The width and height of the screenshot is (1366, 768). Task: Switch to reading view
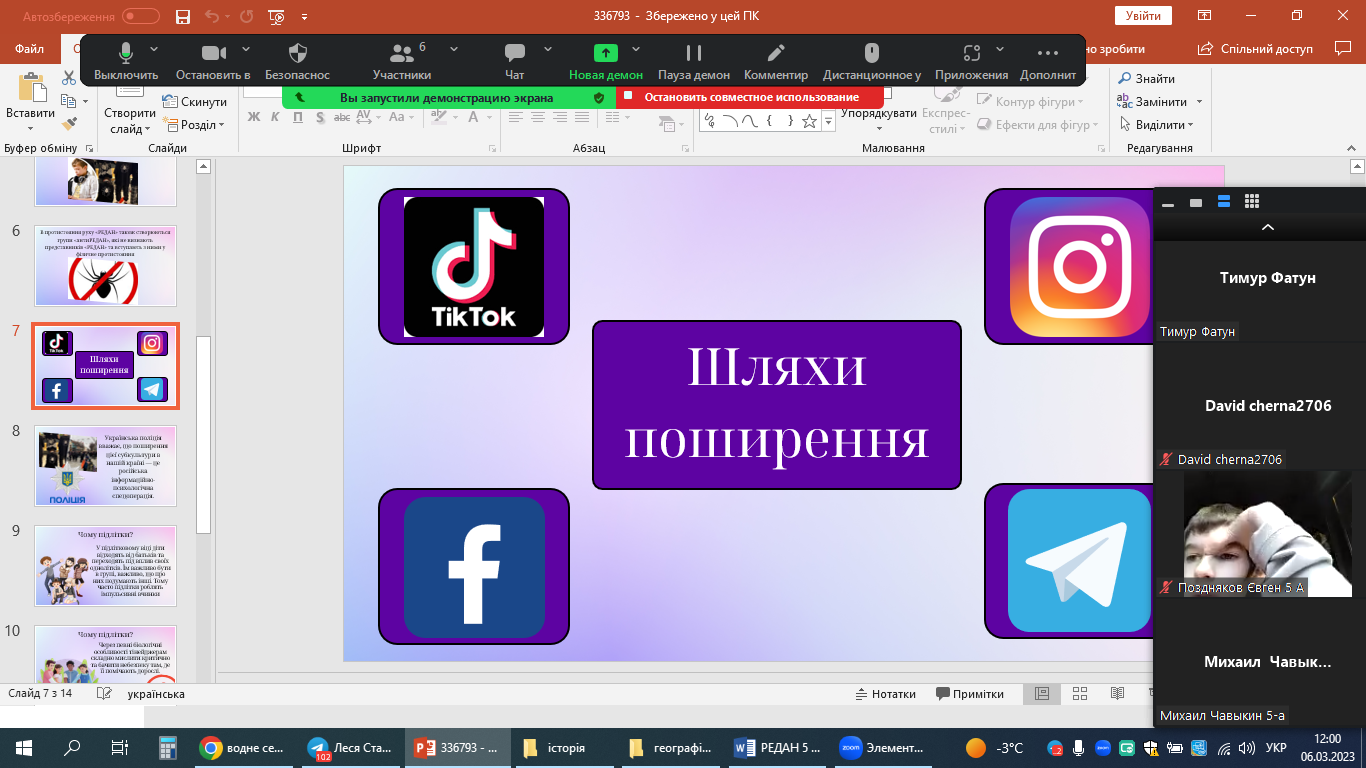(x=1116, y=694)
